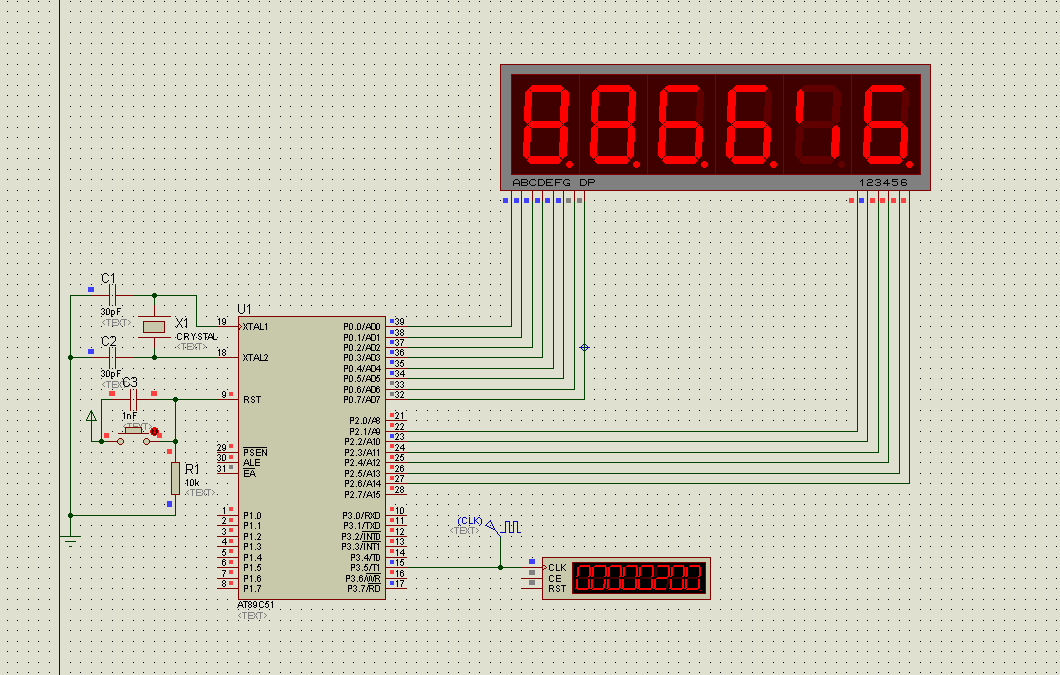Click pin number 15 on U1
The width and height of the screenshot is (1060, 675).
click(400, 563)
